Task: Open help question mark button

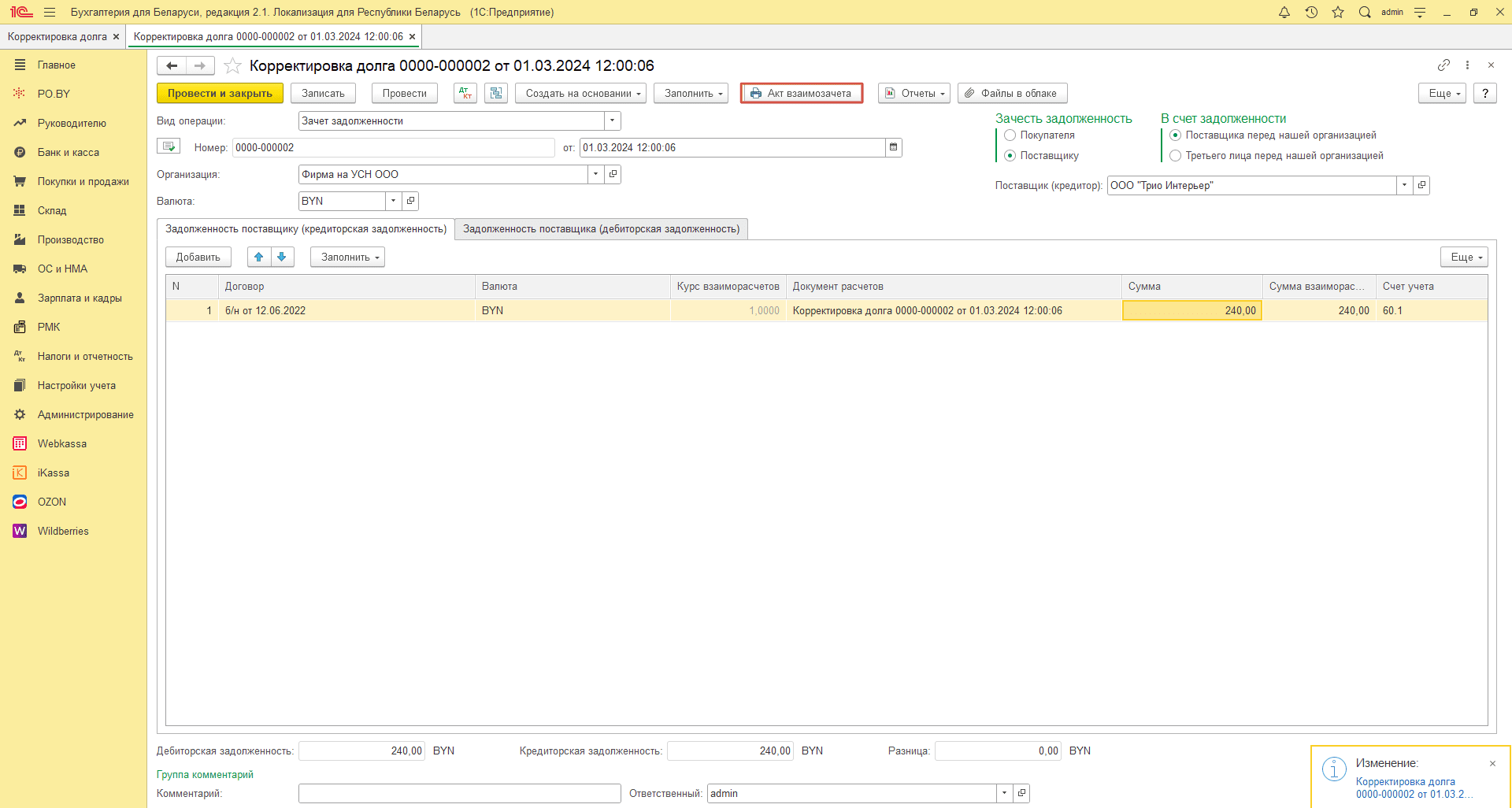Action: (x=1485, y=93)
